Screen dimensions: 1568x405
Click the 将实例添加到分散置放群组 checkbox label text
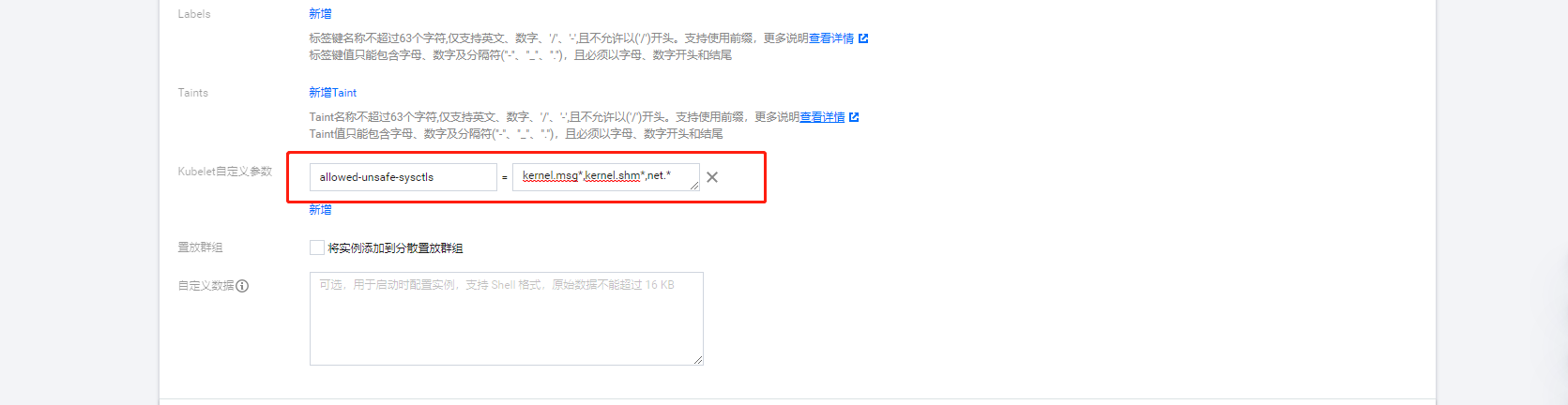click(x=395, y=248)
